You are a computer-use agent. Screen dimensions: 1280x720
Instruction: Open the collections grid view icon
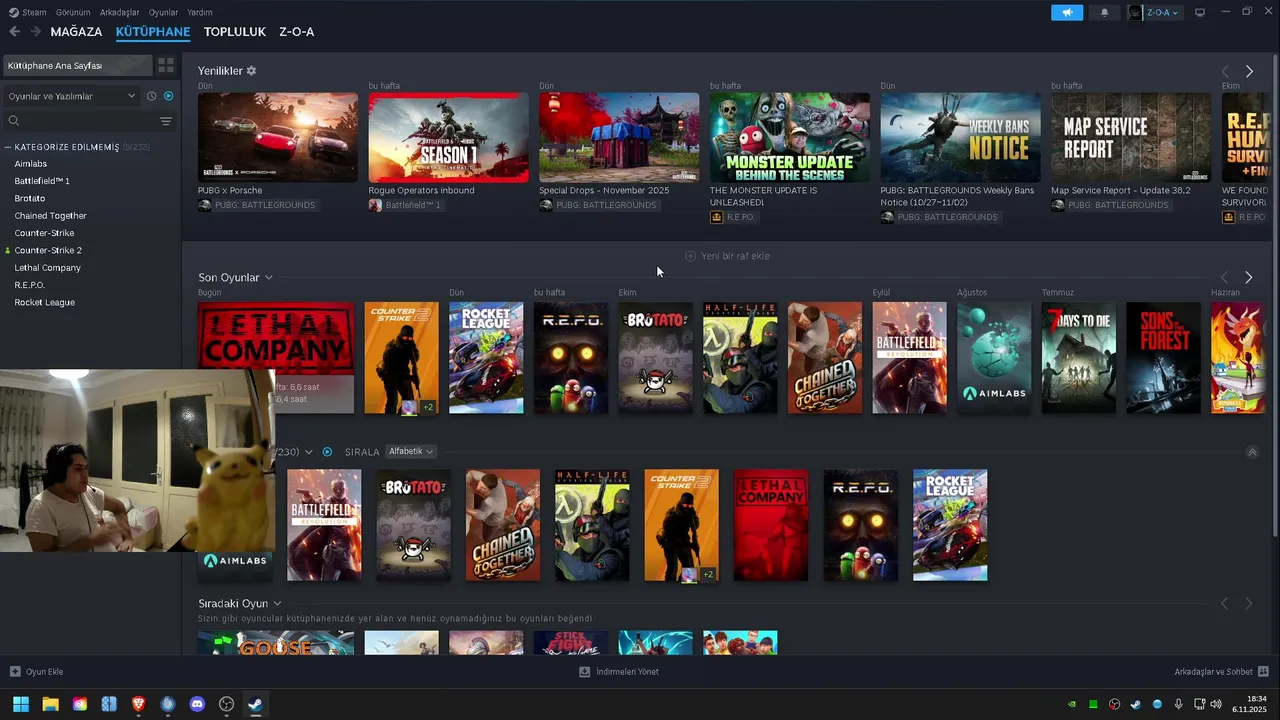click(x=166, y=65)
